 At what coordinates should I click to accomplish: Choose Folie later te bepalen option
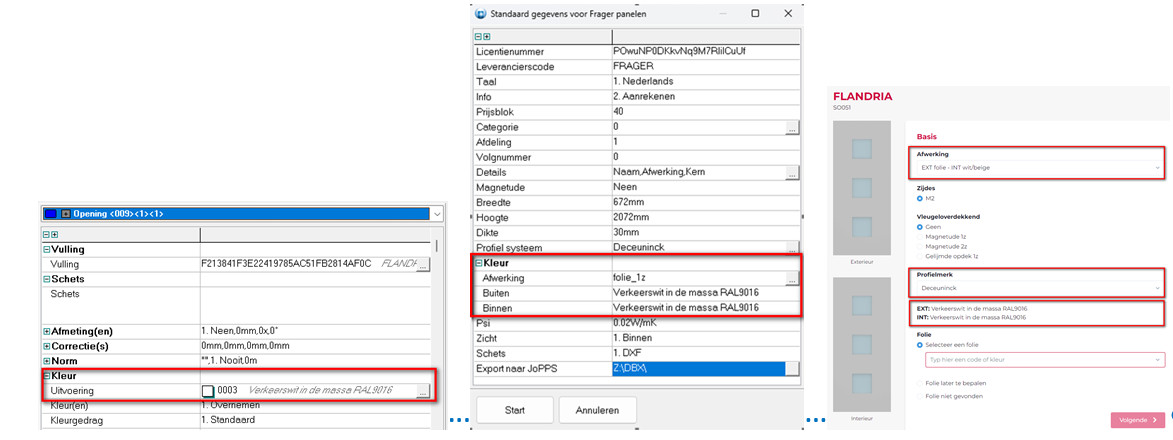tap(919, 383)
